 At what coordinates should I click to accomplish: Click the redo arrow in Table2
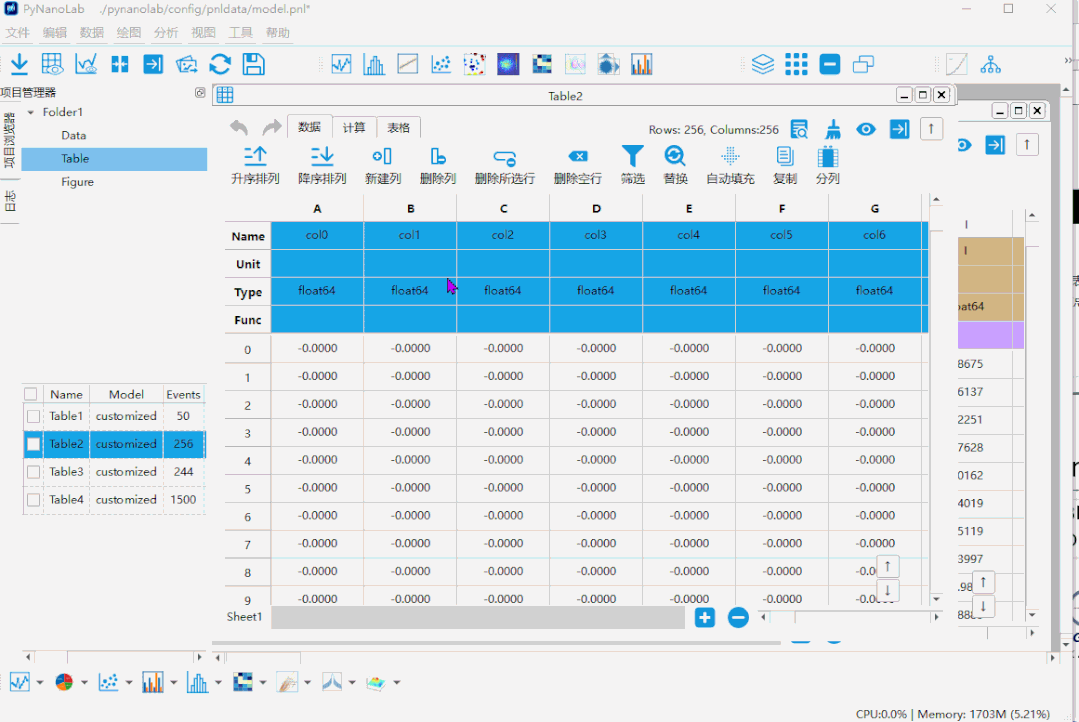[273, 127]
